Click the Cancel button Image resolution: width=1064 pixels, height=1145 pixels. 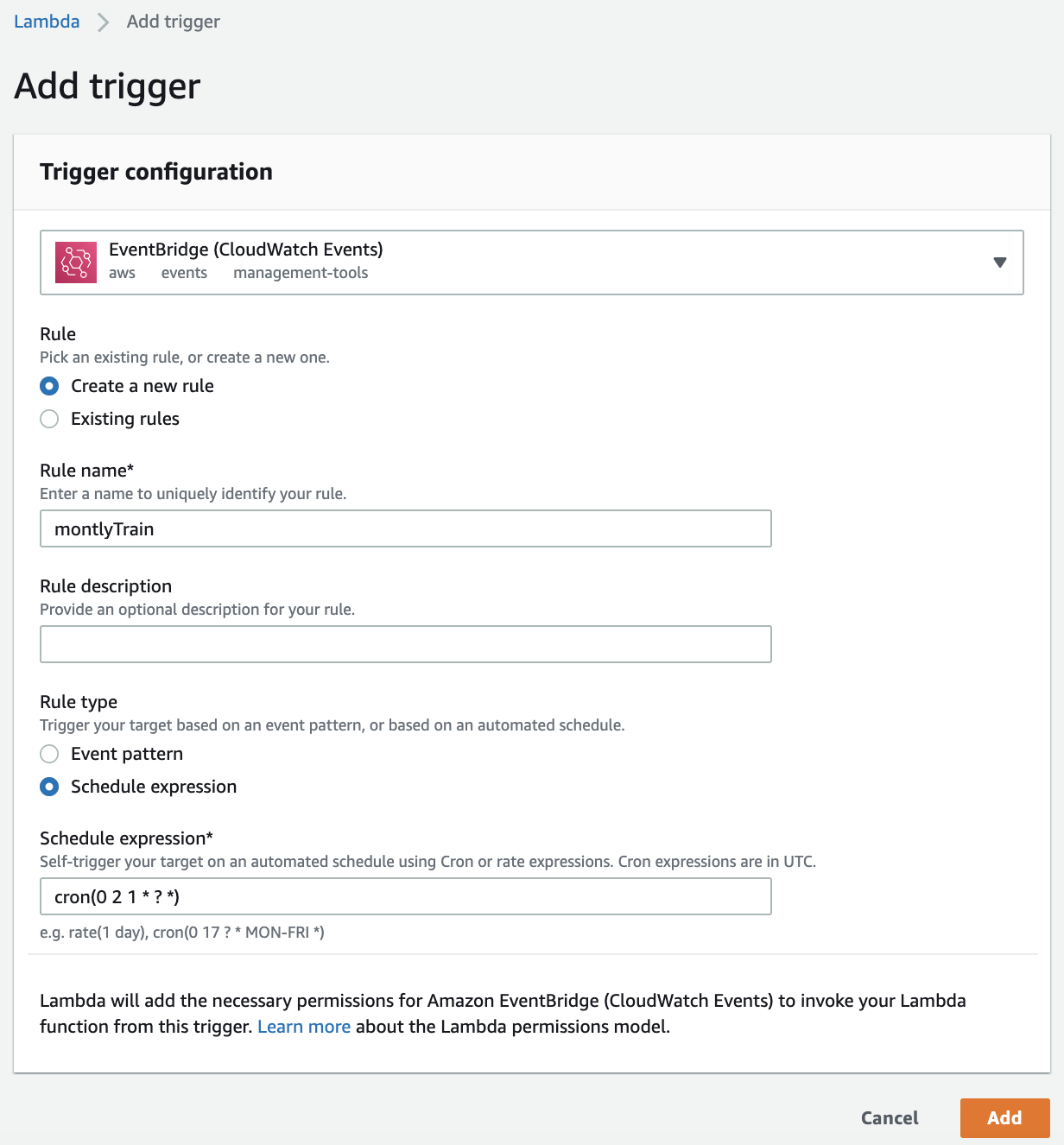coord(890,1118)
